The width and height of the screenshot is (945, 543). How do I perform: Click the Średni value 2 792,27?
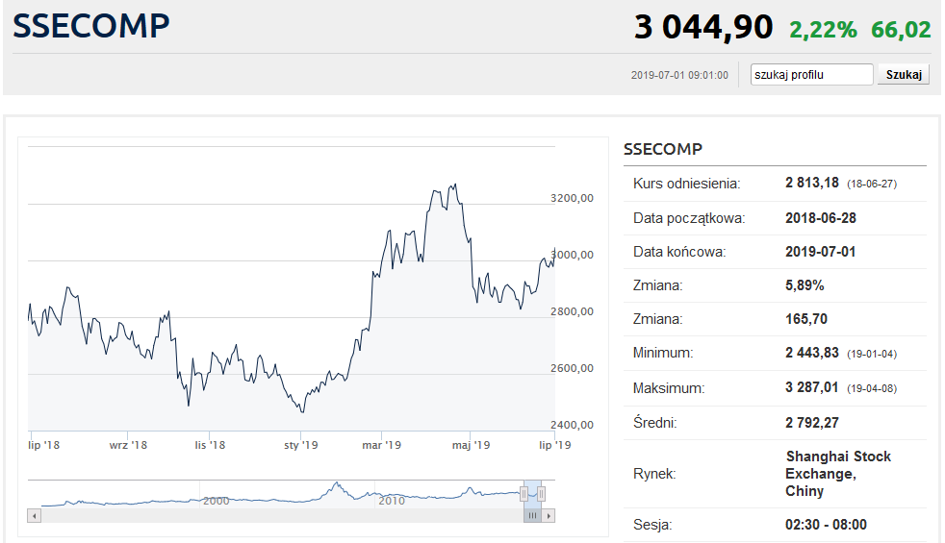pyautogui.click(x=812, y=422)
